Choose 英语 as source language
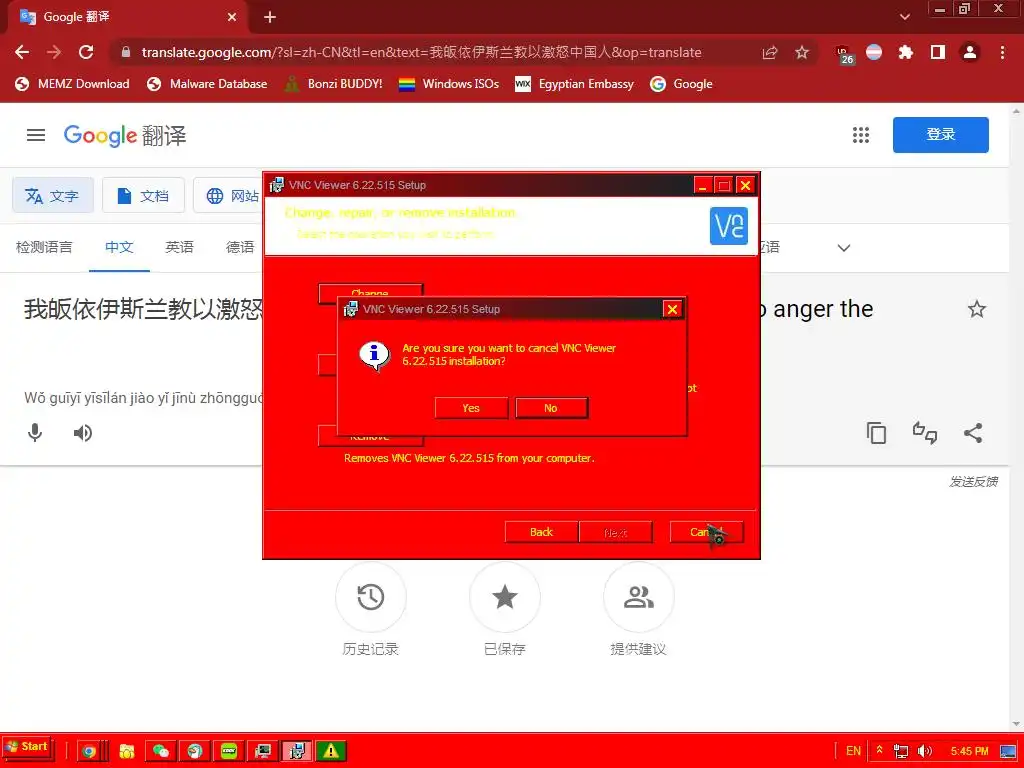Image resolution: width=1024 pixels, height=768 pixels. 180,248
